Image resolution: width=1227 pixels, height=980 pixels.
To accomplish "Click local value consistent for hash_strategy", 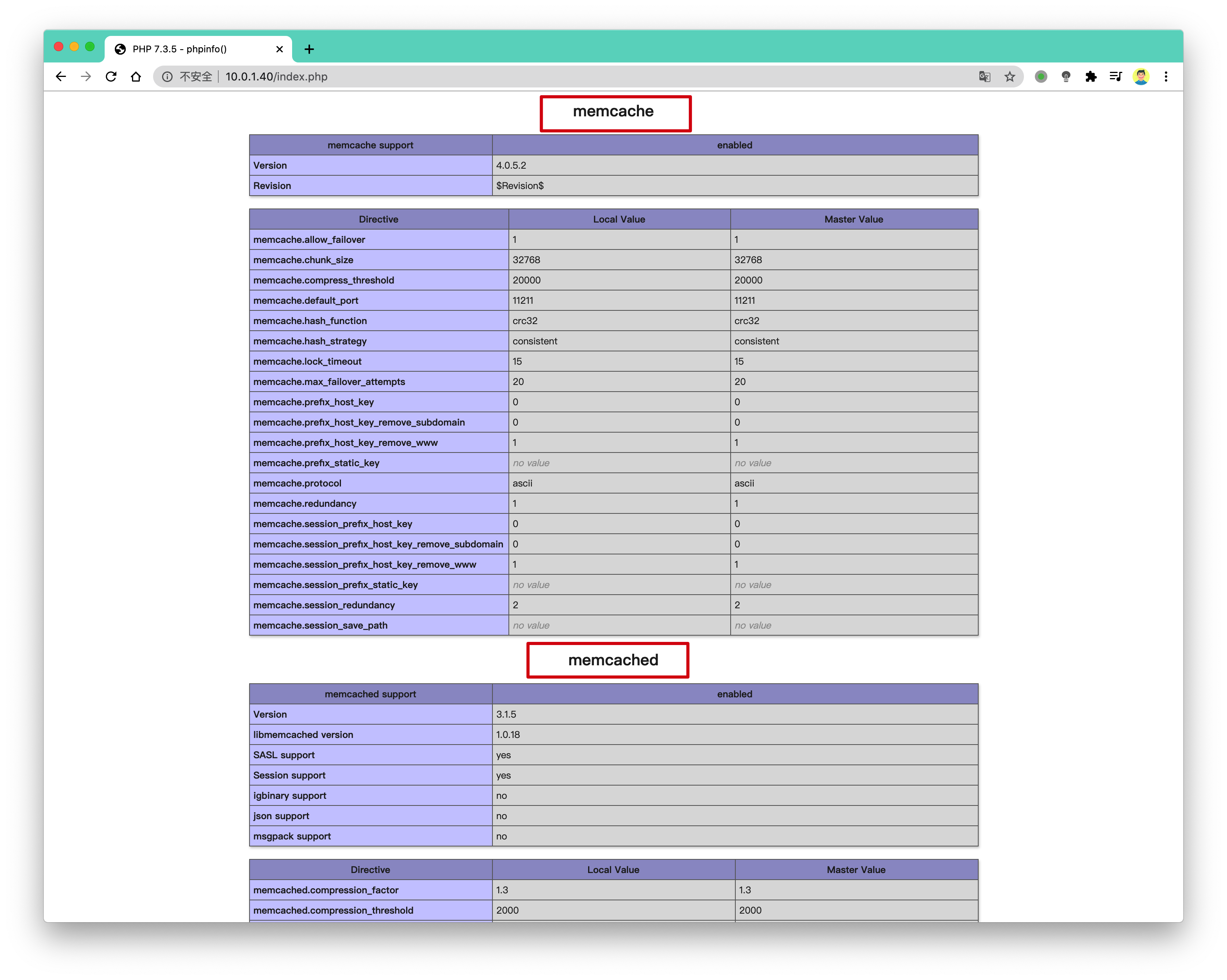I will tap(535, 341).
